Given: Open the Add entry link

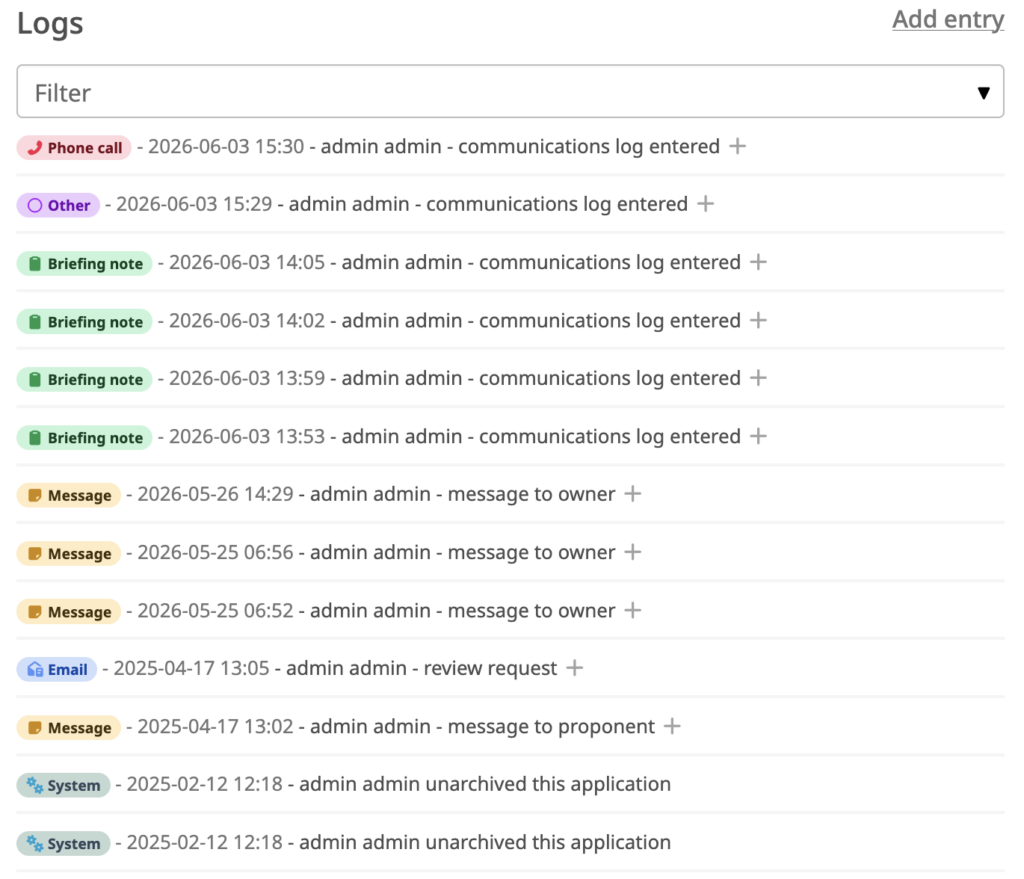Looking at the screenshot, I should tap(948, 20).
